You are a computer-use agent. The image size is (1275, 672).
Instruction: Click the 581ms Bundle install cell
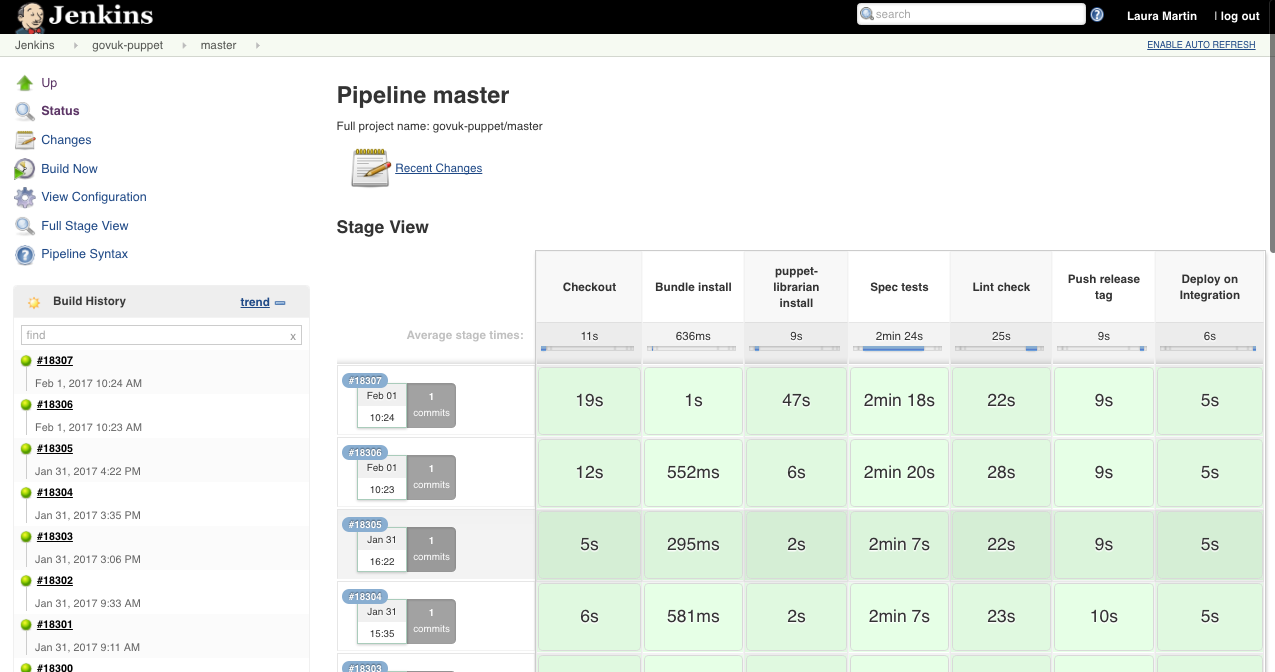(x=693, y=617)
